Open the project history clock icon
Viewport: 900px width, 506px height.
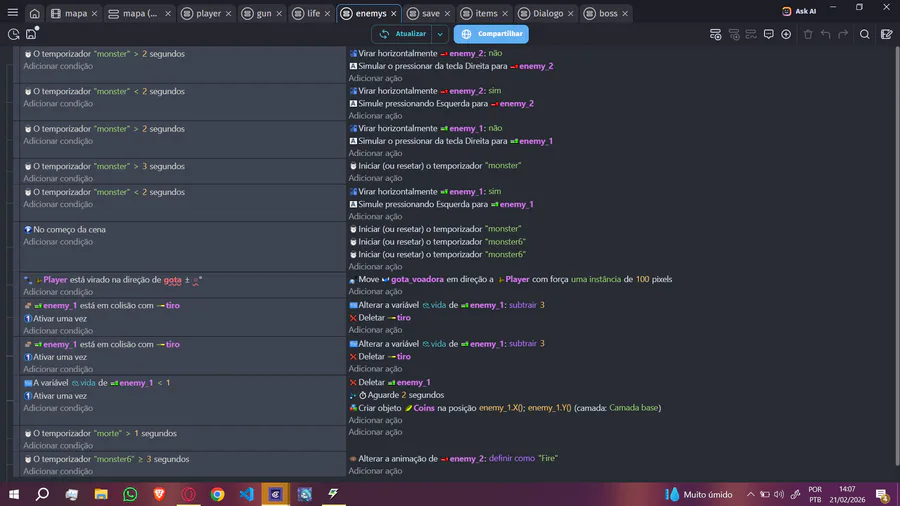coord(13,34)
